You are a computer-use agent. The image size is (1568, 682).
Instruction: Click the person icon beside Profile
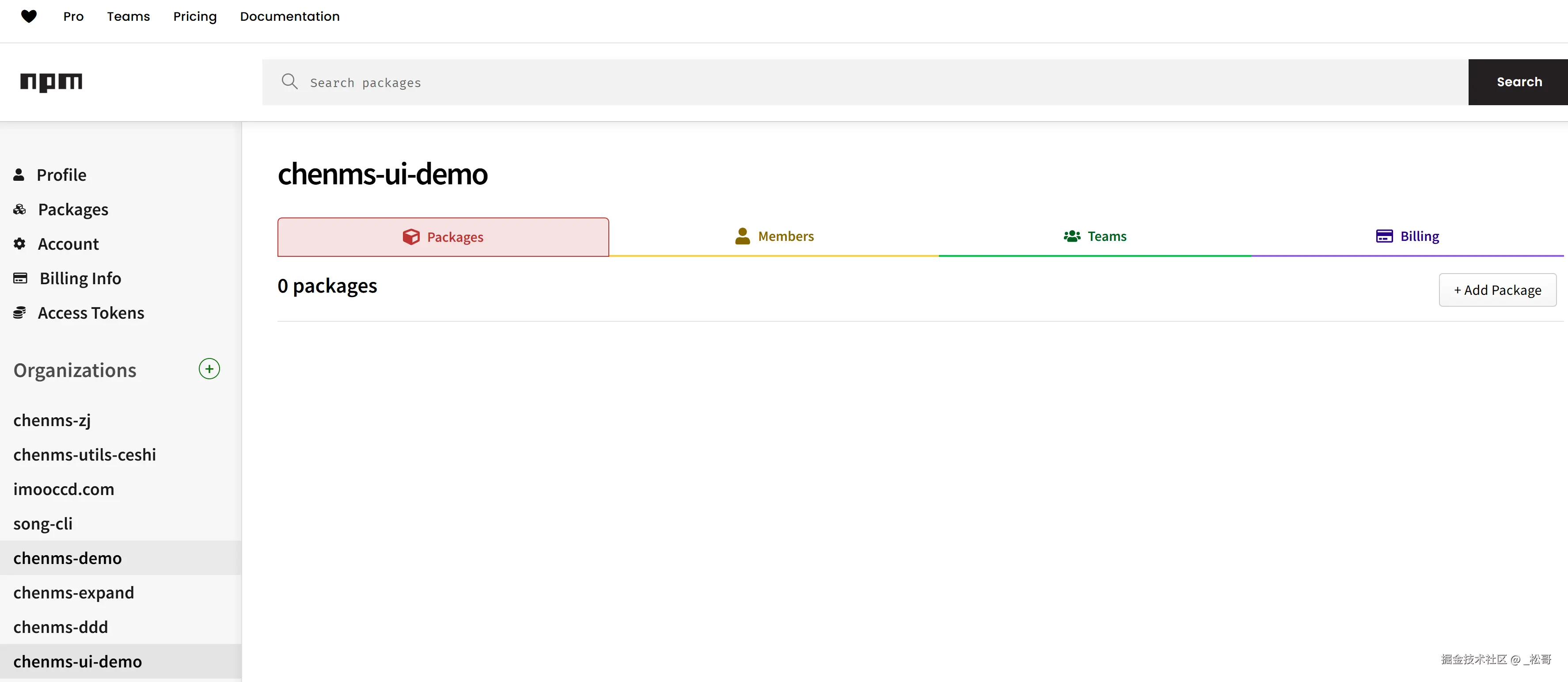(19, 175)
